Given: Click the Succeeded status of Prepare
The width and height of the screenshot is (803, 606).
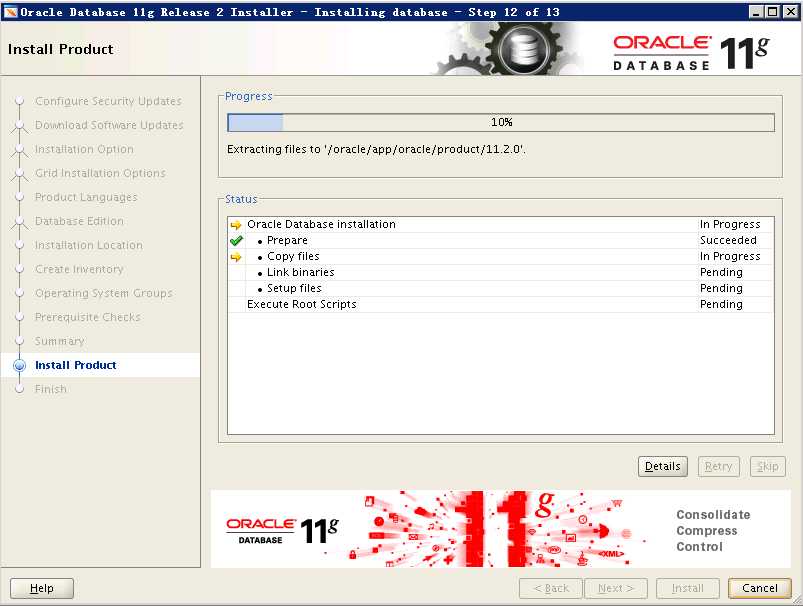Looking at the screenshot, I should click(x=728, y=240).
